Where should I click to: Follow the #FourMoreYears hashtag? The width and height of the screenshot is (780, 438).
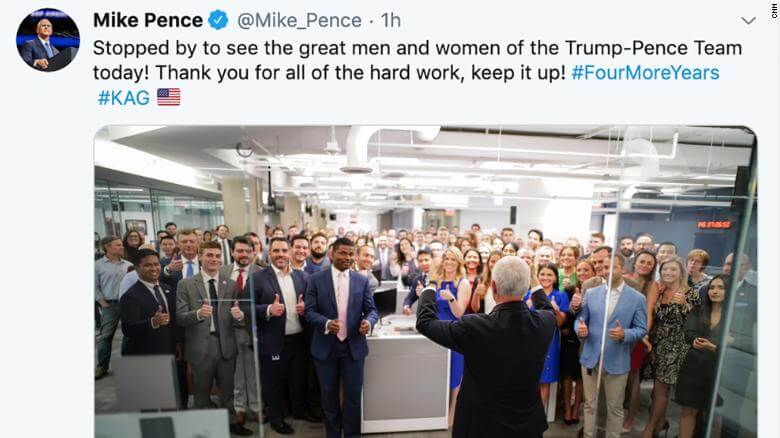pos(645,73)
